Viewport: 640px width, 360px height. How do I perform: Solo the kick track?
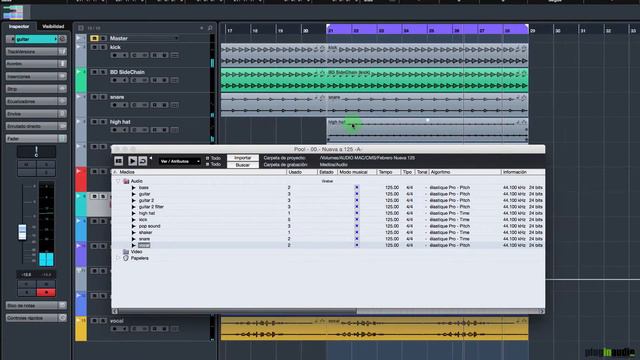click(x=103, y=47)
